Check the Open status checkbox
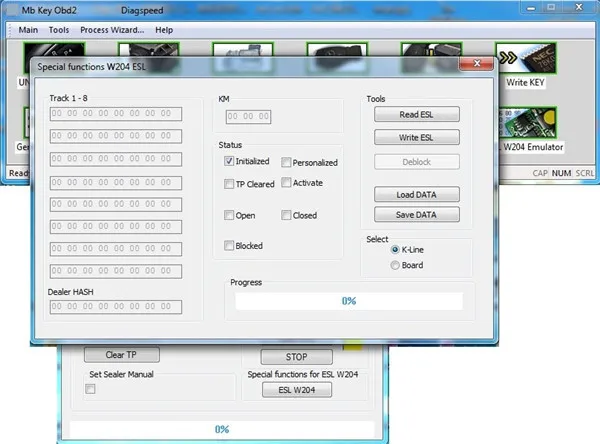Screen dimensions: 600x444 pos(229,215)
